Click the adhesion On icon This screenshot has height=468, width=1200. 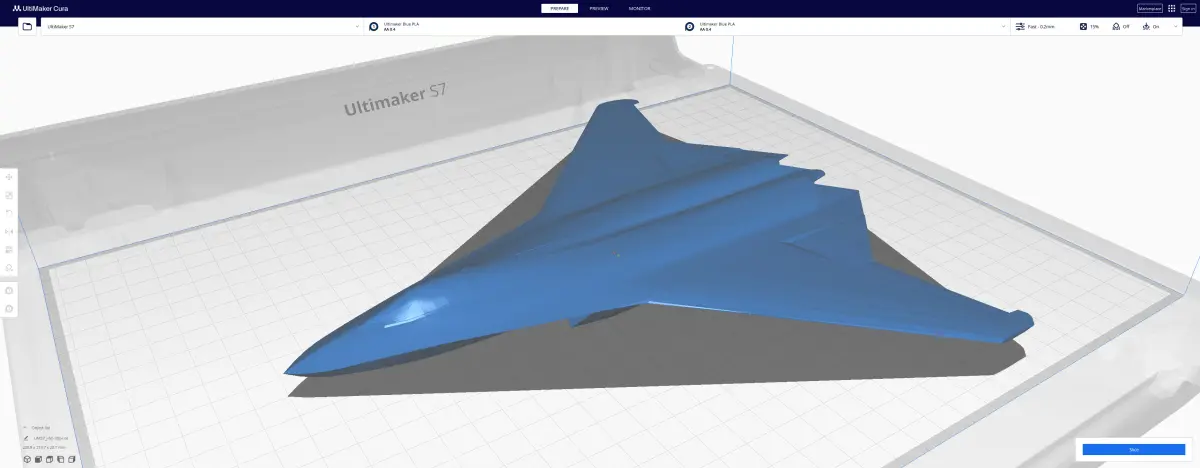(x=1146, y=26)
